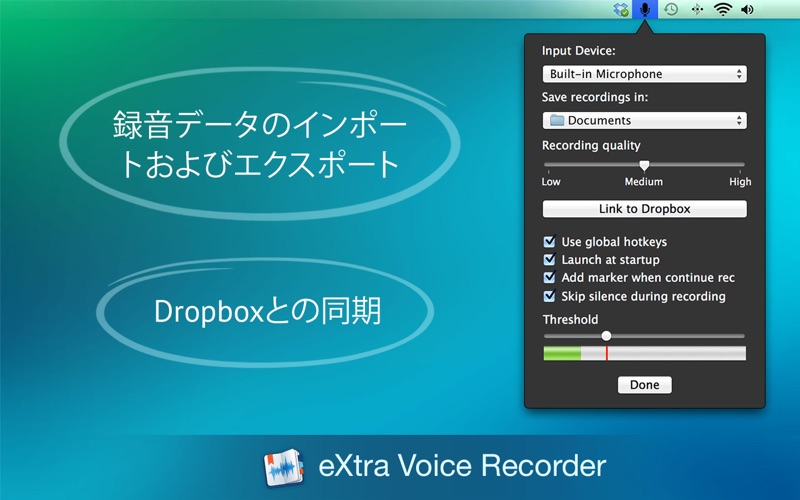
Task: Click the audio level meter bar
Action: pos(644,353)
